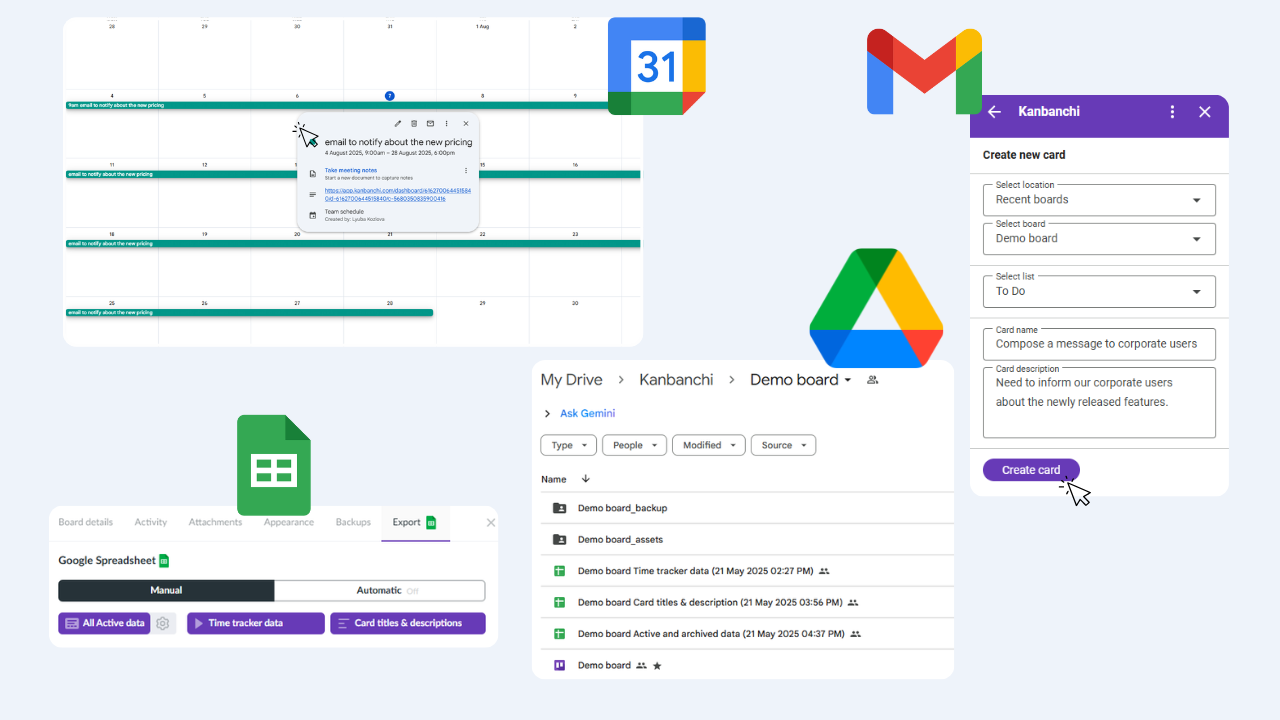The image size is (1280, 720).
Task: Reverse sort order with the Name arrow
Action: pos(585,479)
